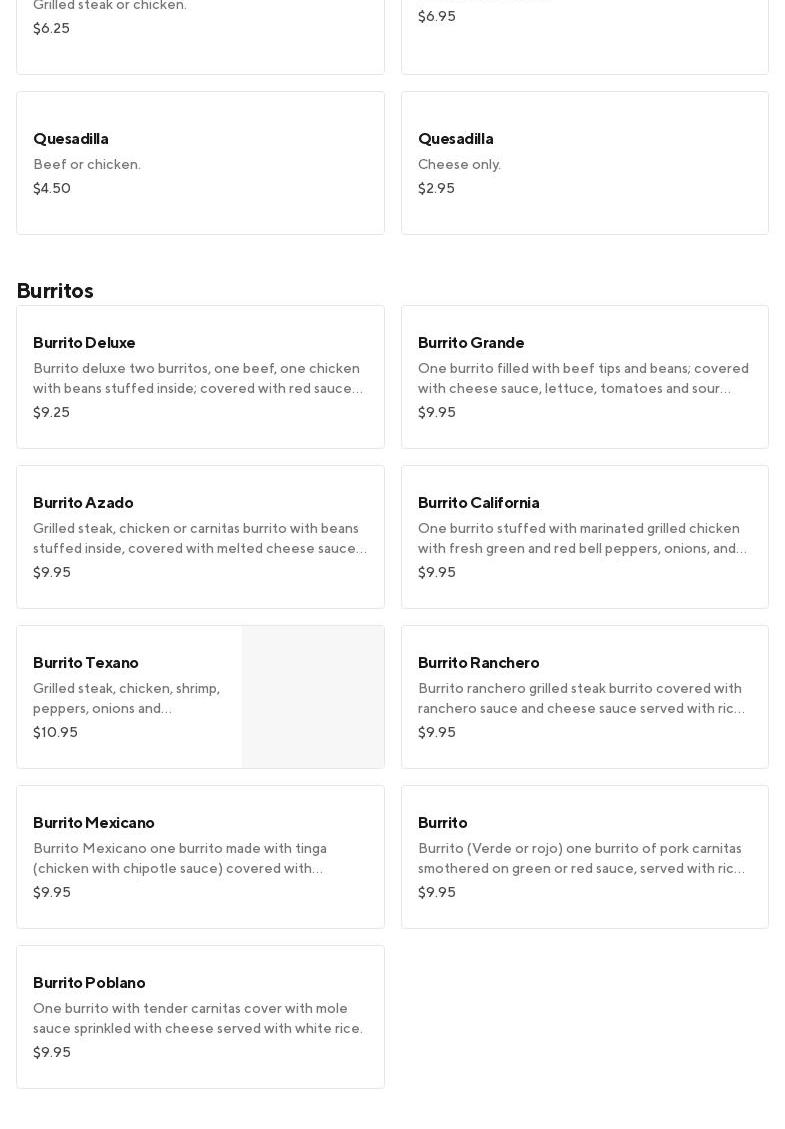Click the Burrito Texano title
Viewport: 785px width, 1129px height.
tap(86, 662)
